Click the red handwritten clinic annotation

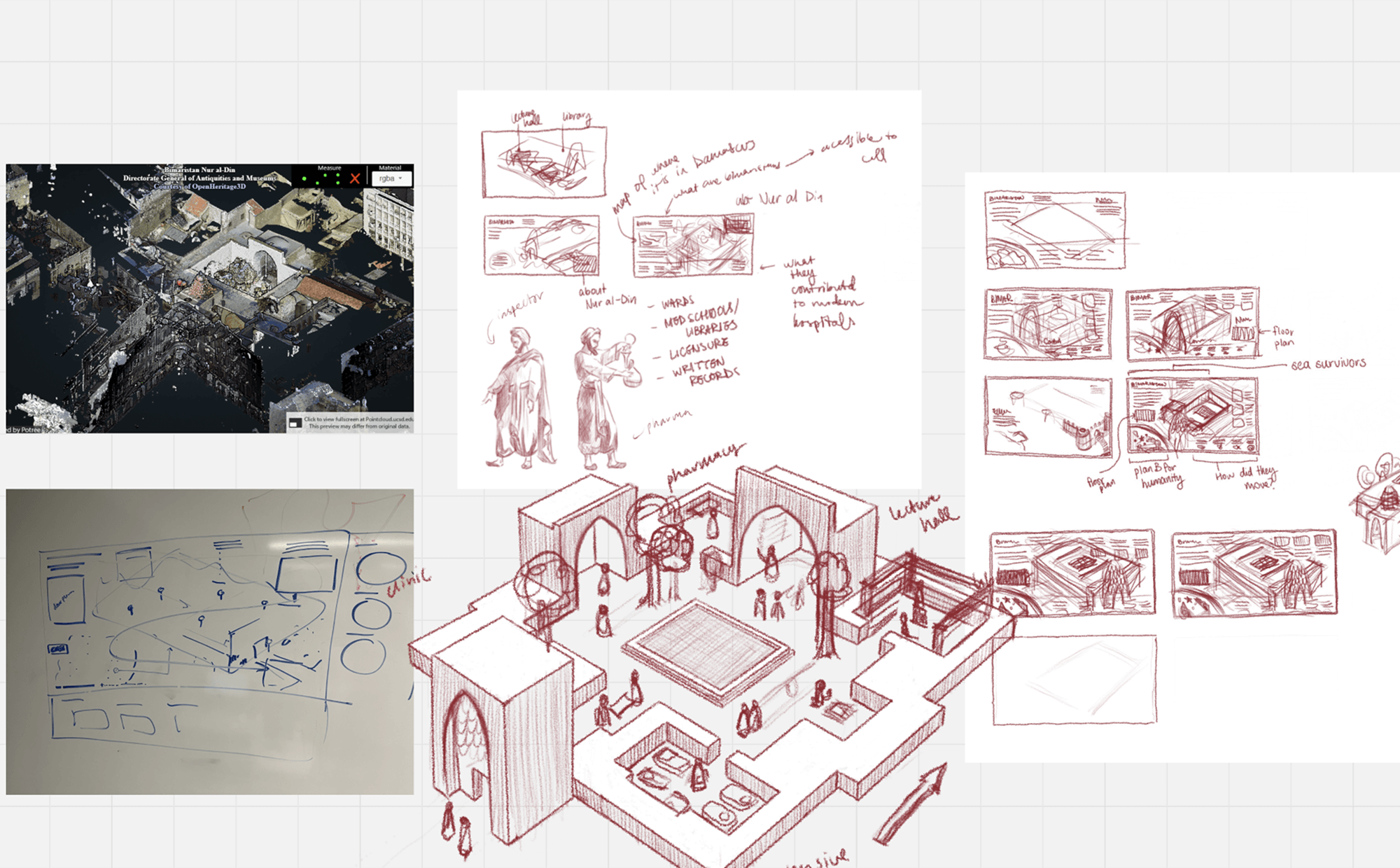click(x=409, y=583)
